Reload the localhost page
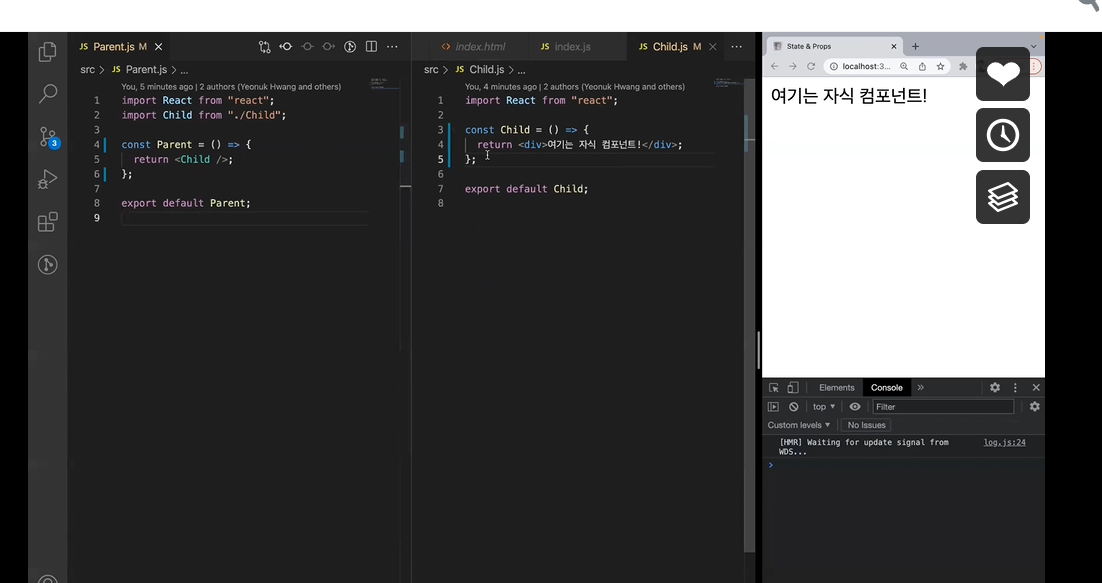The image size is (1102, 583). tap(811, 66)
